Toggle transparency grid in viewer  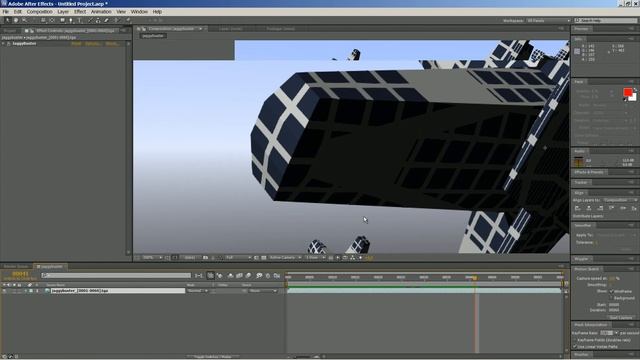click(264, 258)
